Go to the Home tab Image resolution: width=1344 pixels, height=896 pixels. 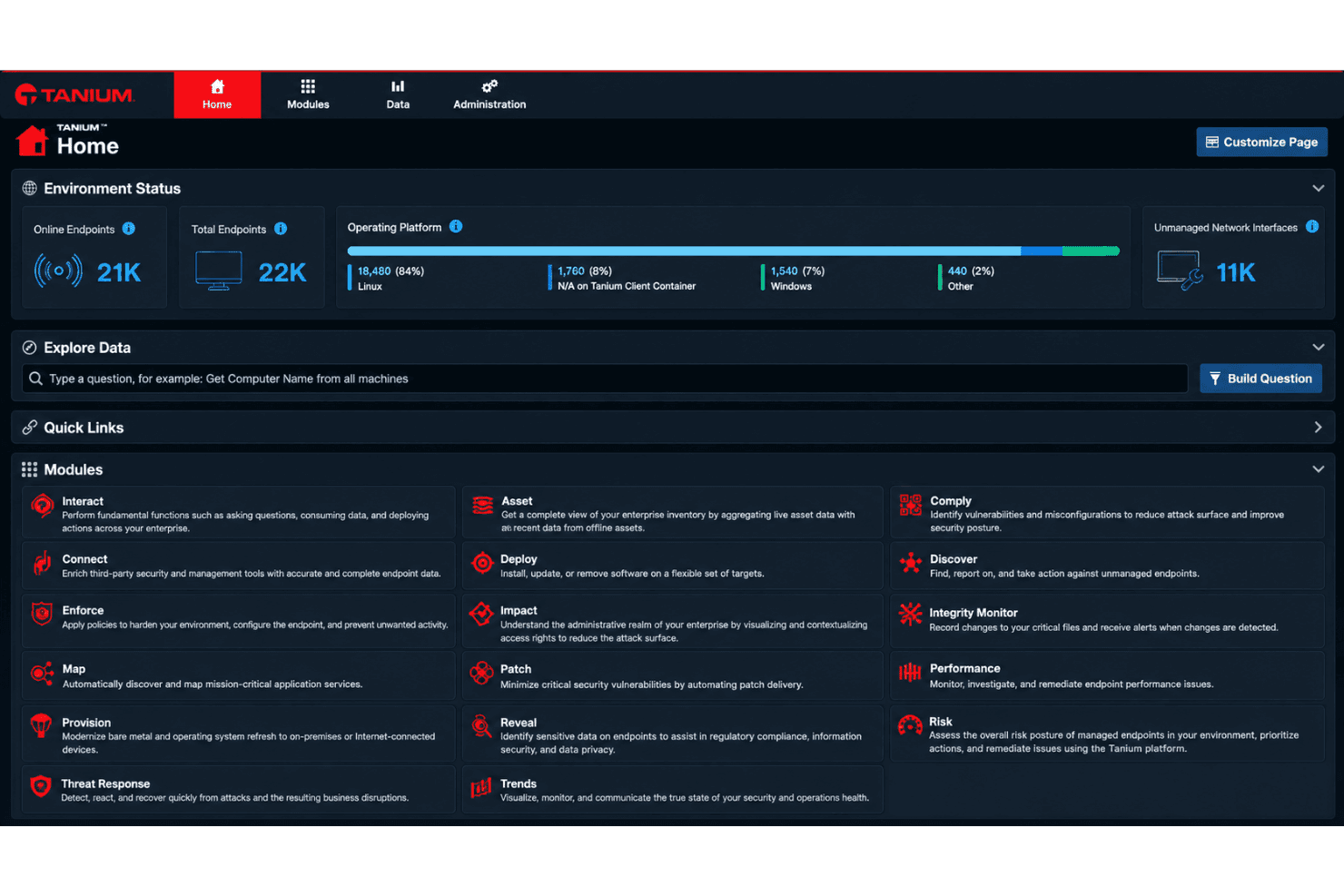click(x=217, y=94)
